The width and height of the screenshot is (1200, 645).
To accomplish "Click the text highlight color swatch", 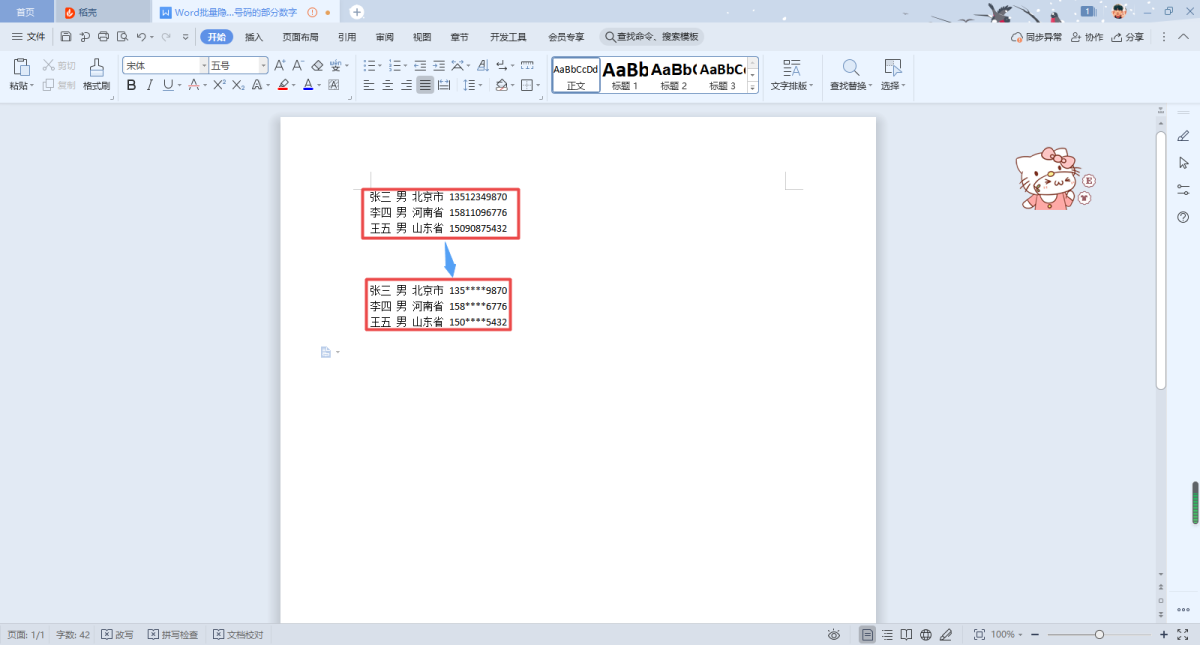I will pyautogui.click(x=283, y=85).
